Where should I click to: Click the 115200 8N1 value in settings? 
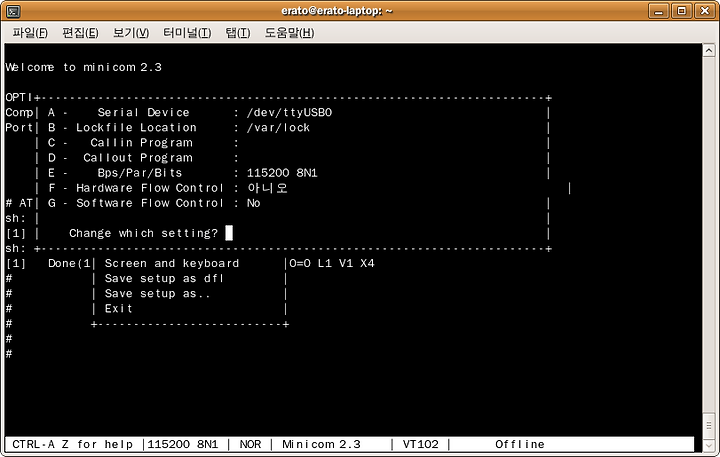tap(282, 173)
